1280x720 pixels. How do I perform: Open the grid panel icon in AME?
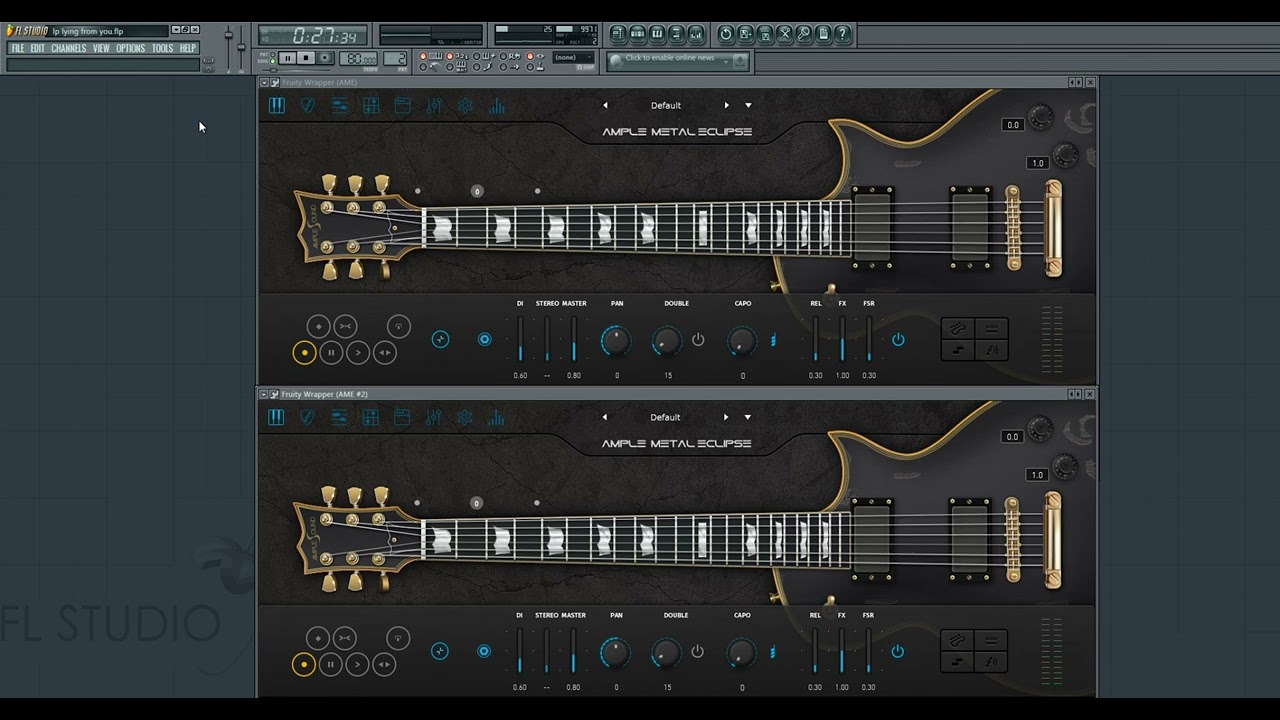point(371,106)
